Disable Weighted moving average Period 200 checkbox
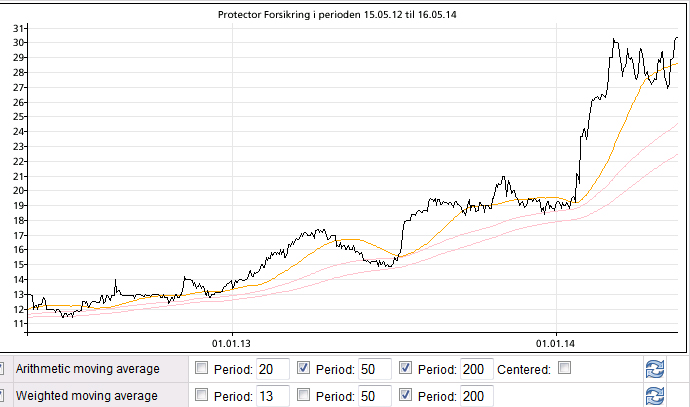This screenshot has height=407, width=690. (x=406, y=395)
